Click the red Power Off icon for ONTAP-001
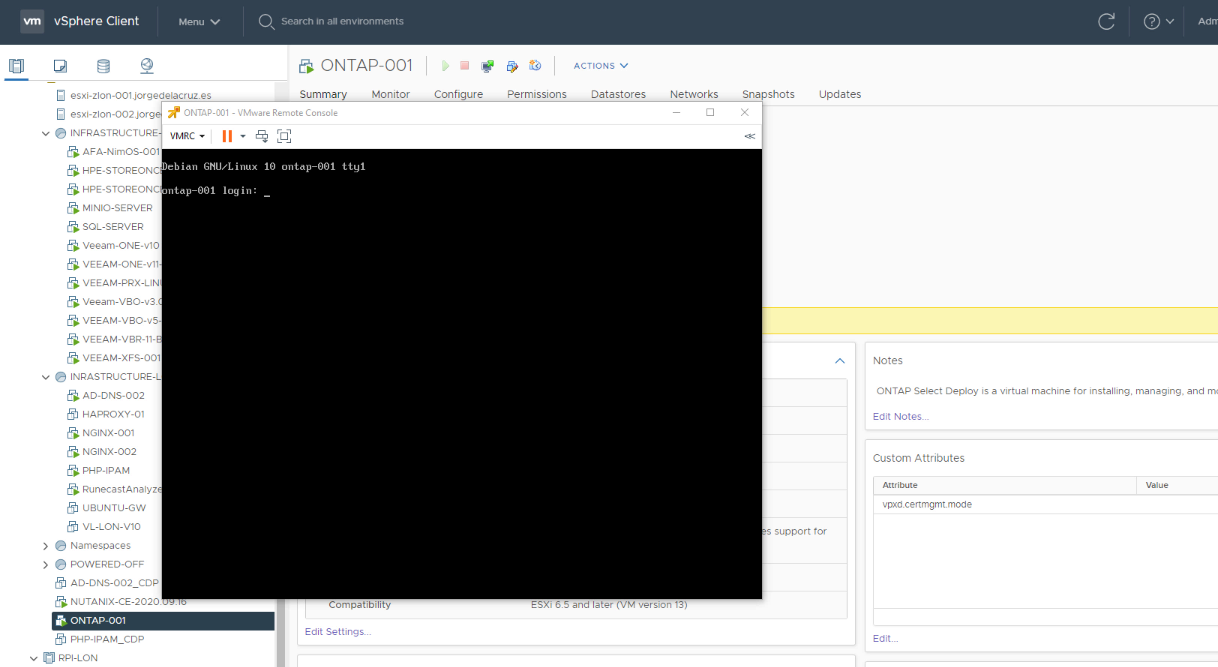Screen dimensions: 1218x667 pos(465,66)
